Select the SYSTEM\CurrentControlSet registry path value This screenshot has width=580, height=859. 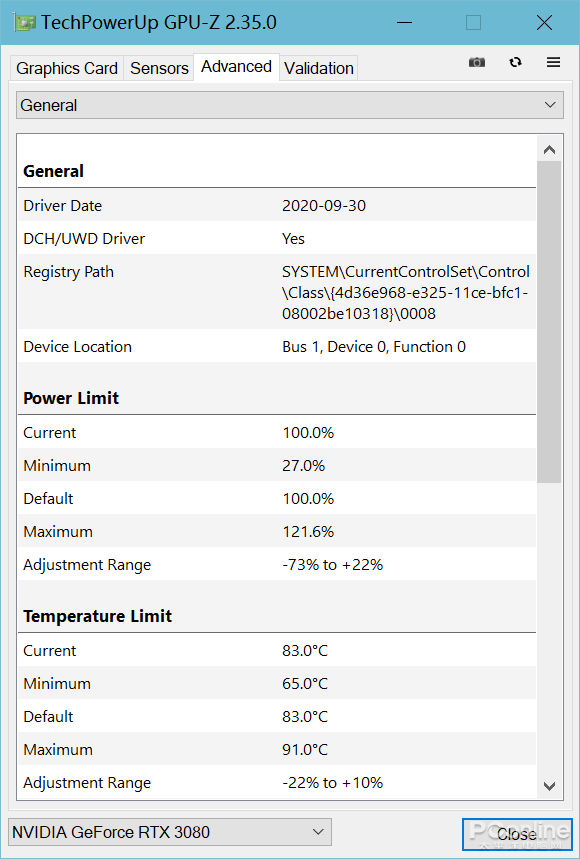(406, 293)
